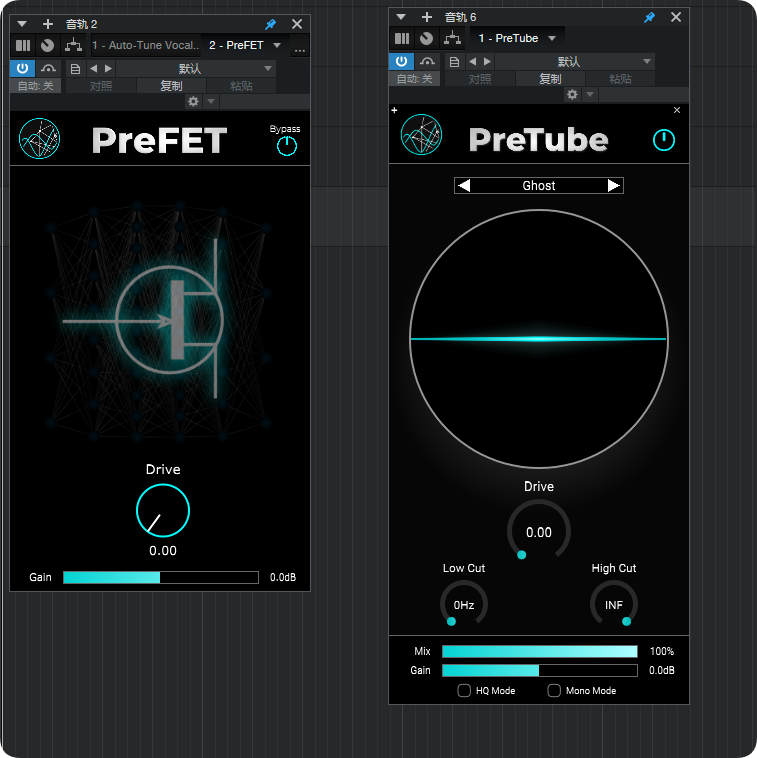Toggle PreFET host power button
This screenshot has width=757, height=758.
click(22, 68)
